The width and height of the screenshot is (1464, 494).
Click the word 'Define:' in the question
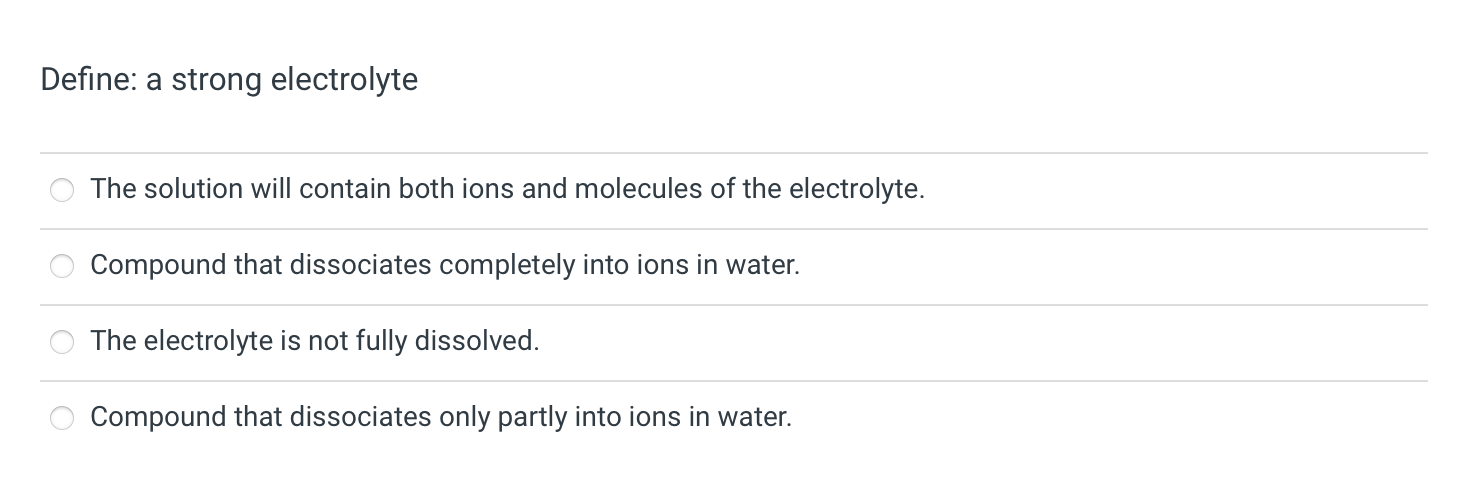tap(88, 79)
